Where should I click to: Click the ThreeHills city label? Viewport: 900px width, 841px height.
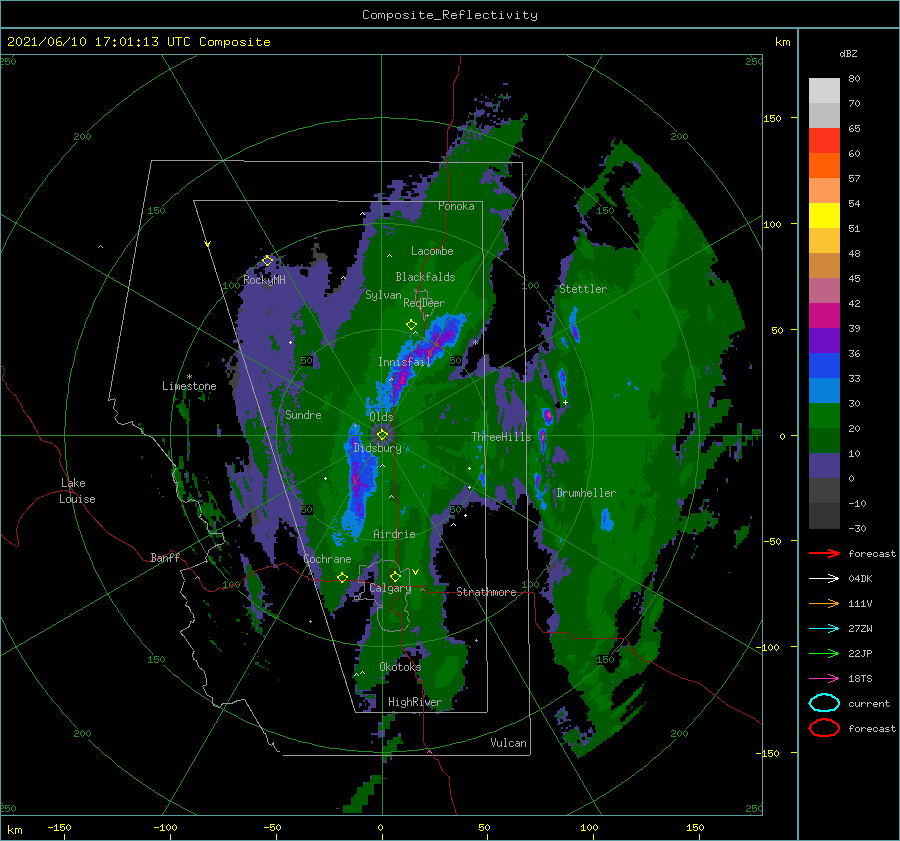point(501,437)
